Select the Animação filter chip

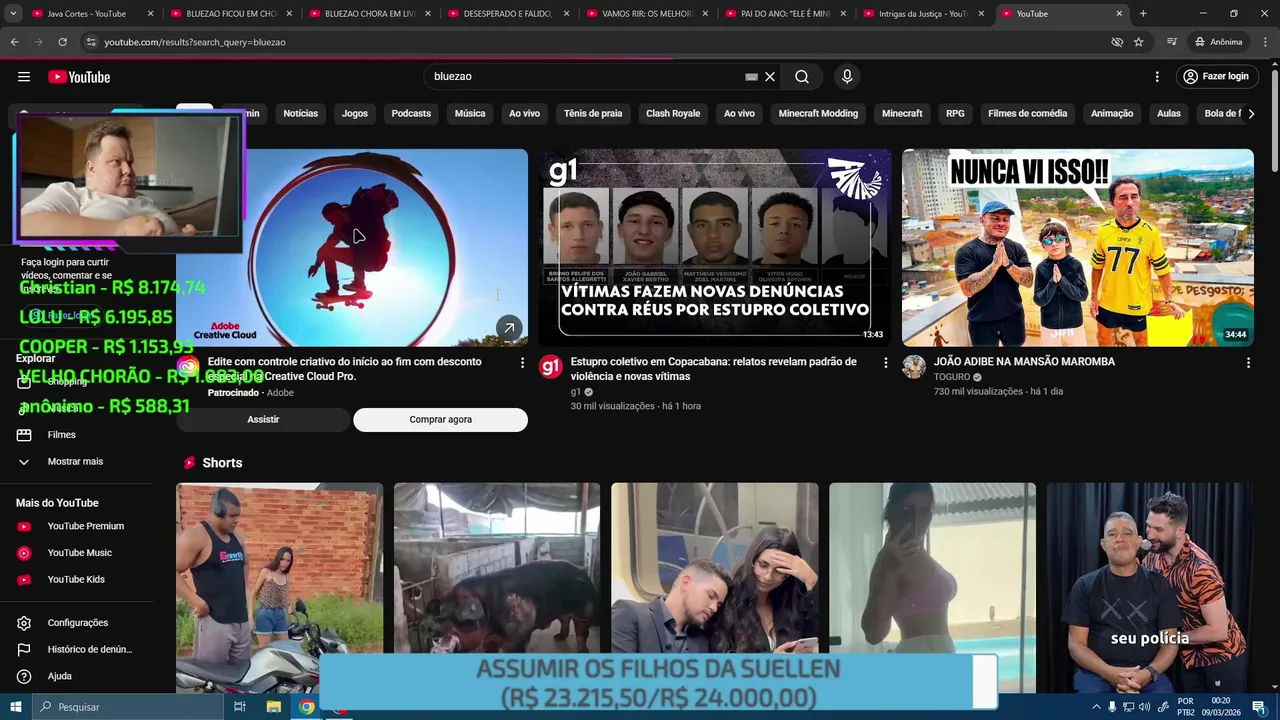1112,114
